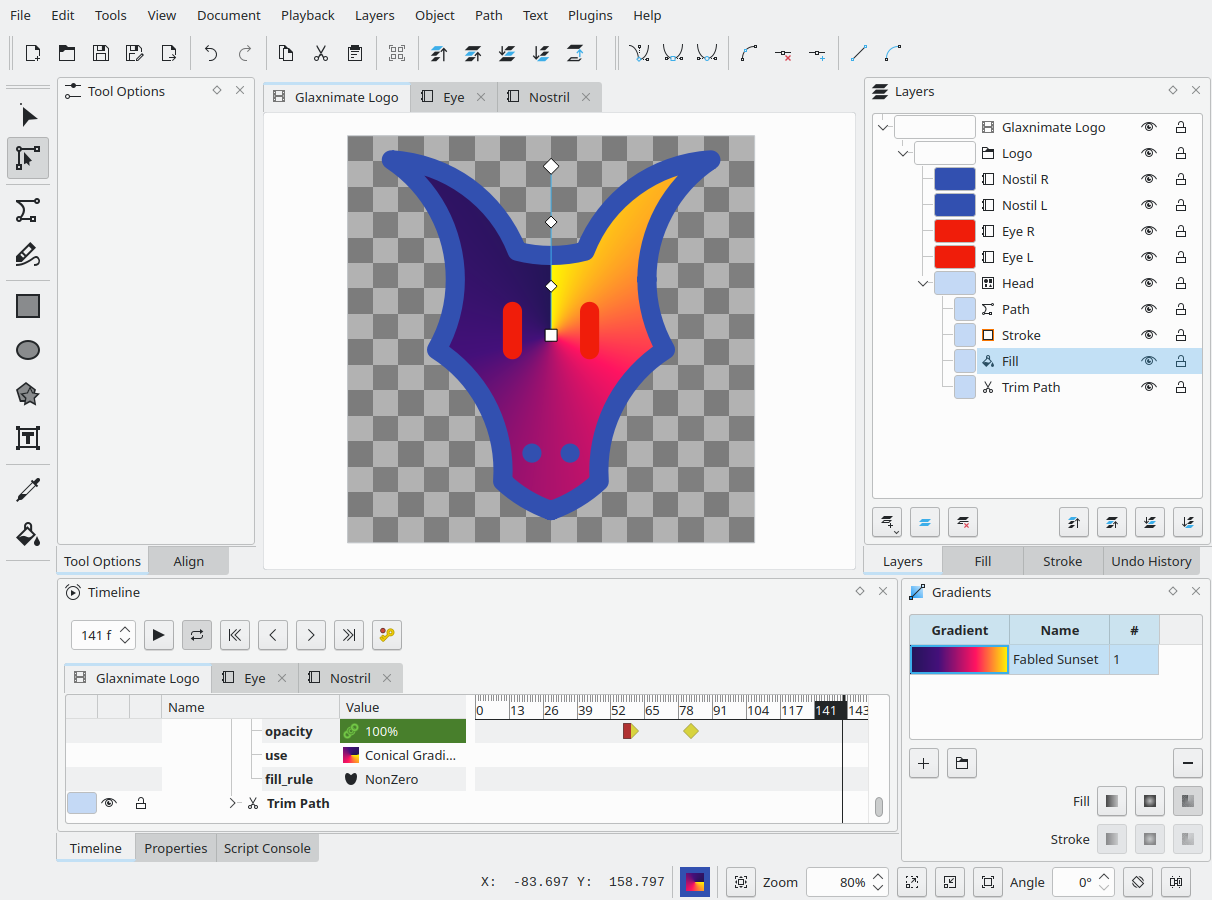1212x900 pixels.
Task: Open the Plugins menu
Action: pos(590,15)
